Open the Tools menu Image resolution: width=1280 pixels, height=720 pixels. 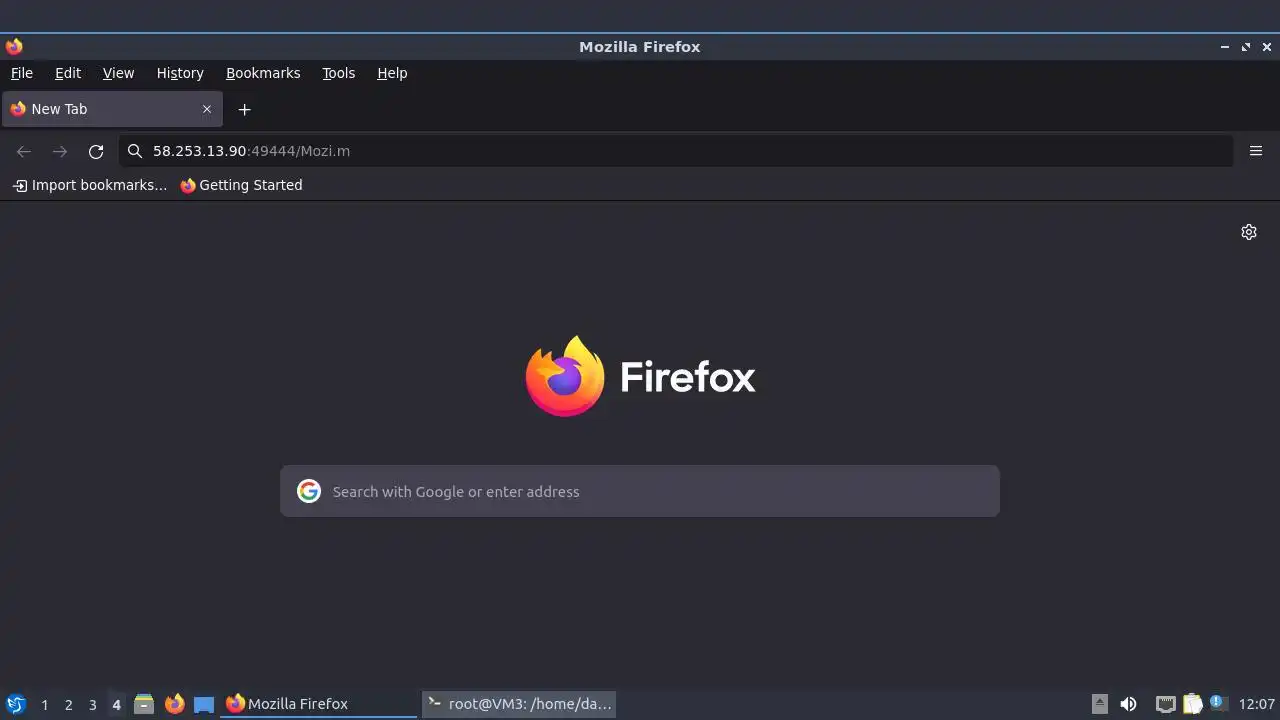[338, 73]
